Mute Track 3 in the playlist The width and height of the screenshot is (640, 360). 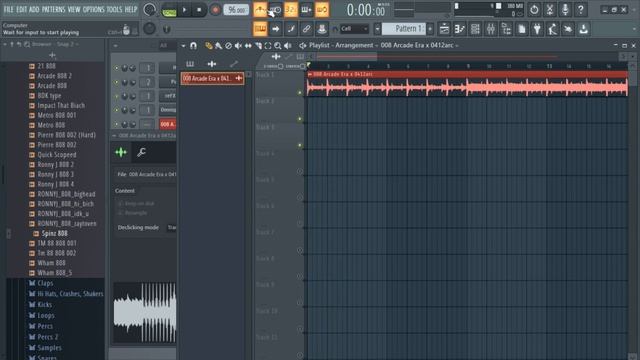[300, 145]
